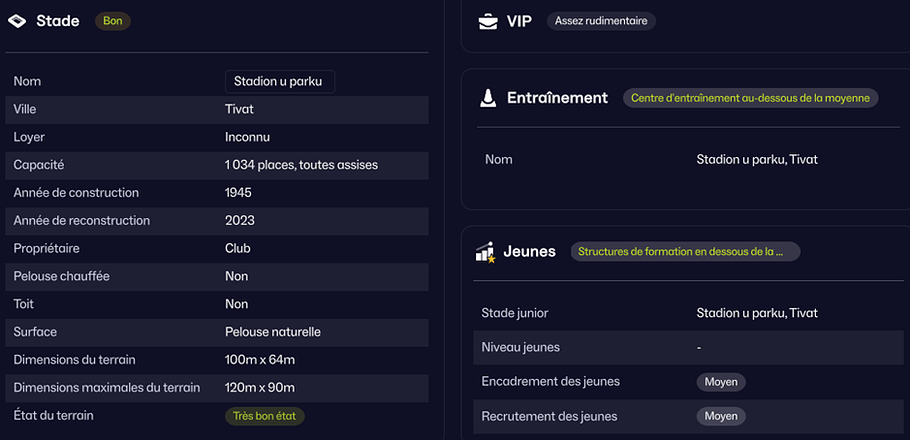The height and width of the screenshot is (440, 910).
Task: Select the Capacité row value
Action: pyautogui.click(x=301, y=165)
